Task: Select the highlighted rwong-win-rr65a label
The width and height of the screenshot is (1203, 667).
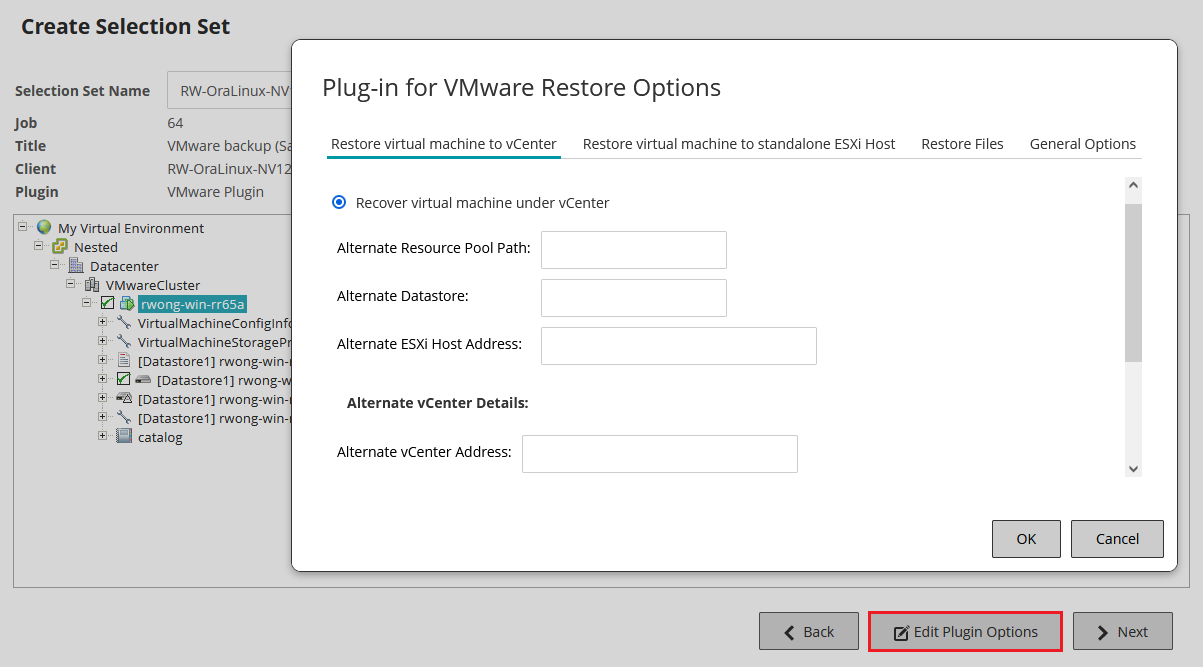Action: coord(192,304)
